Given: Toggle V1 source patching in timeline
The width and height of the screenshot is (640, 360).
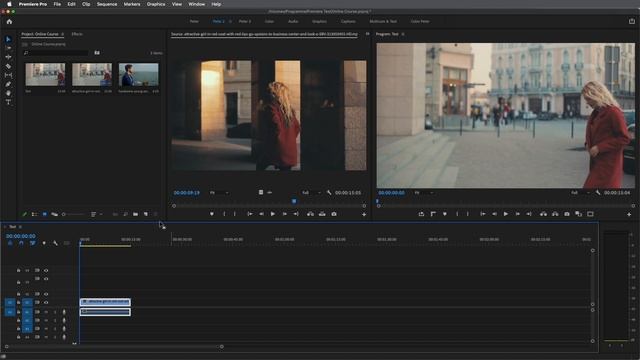Looking at the screenshot, I should click(10, 302).
